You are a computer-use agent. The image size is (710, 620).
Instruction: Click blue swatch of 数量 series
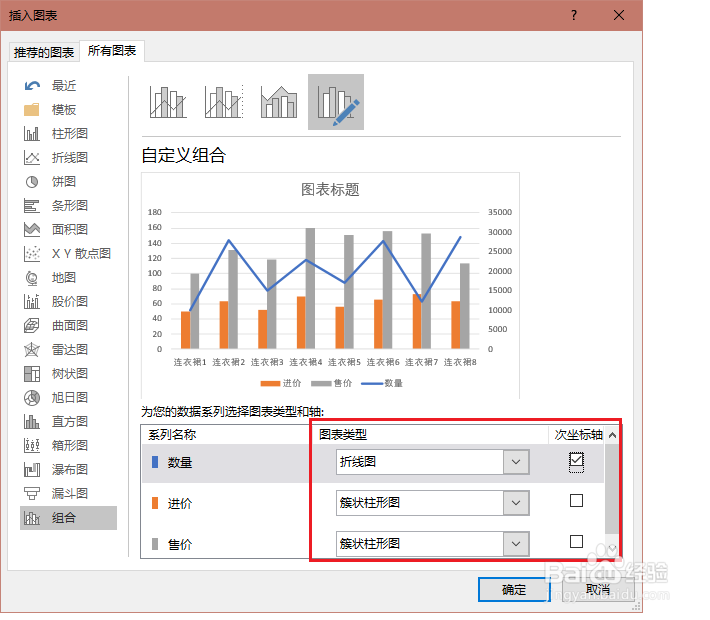click(155, 462)
